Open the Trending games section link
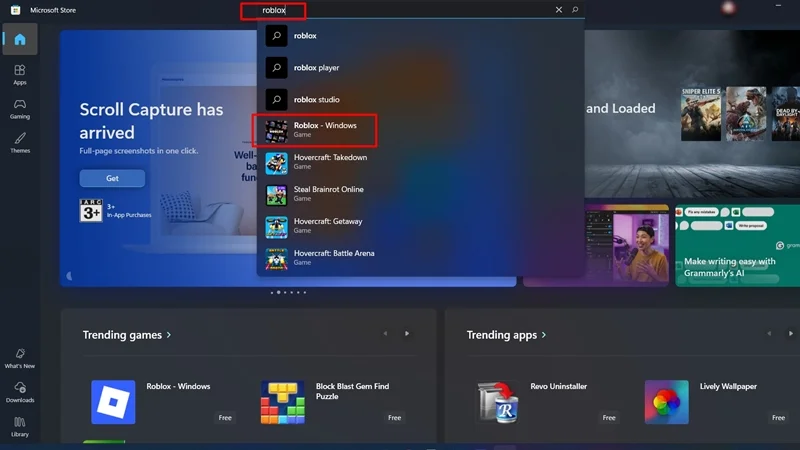 point(127,335)
